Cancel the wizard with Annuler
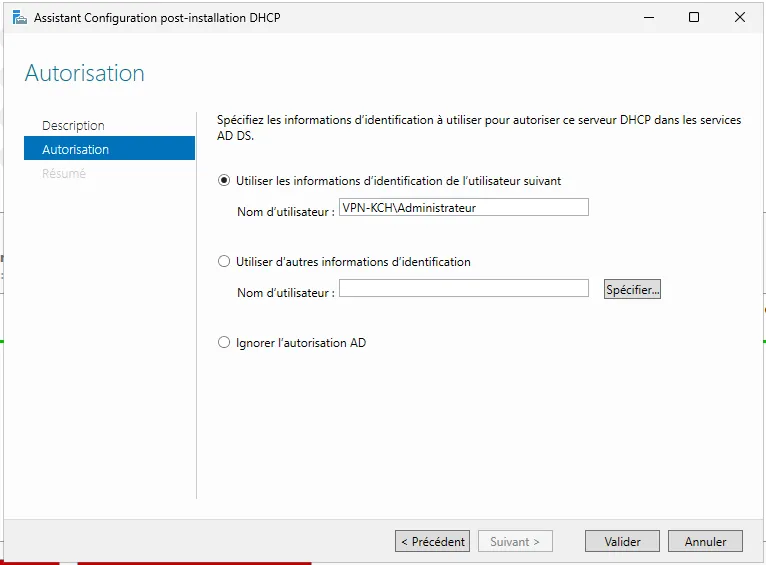The image size is (766, 565). 705,541
